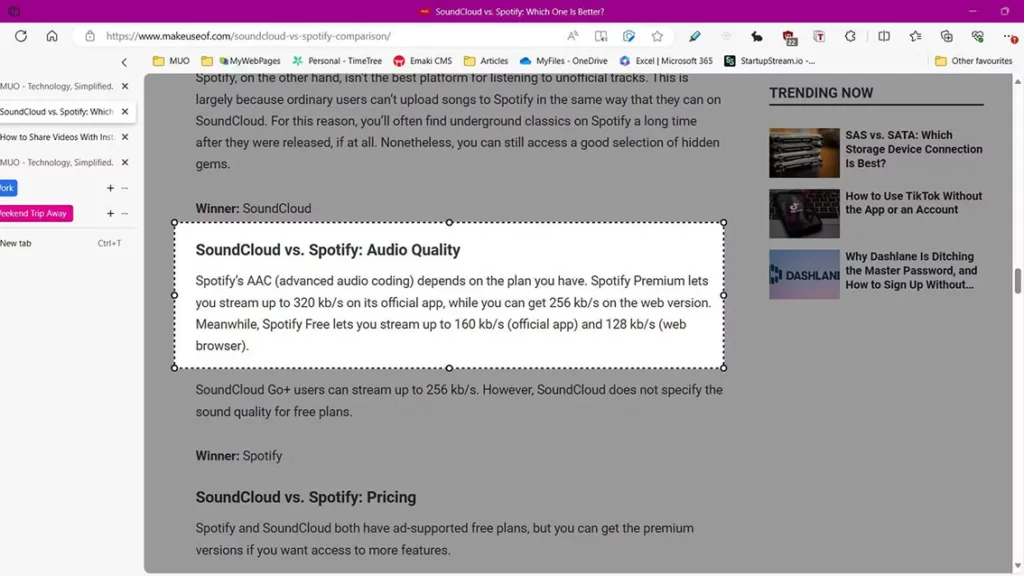This screenshot has height=576, width=1024.
Task: Click the SoundCloud vs. Spotify: Pricing heading
Action: [x=306, y=497]
